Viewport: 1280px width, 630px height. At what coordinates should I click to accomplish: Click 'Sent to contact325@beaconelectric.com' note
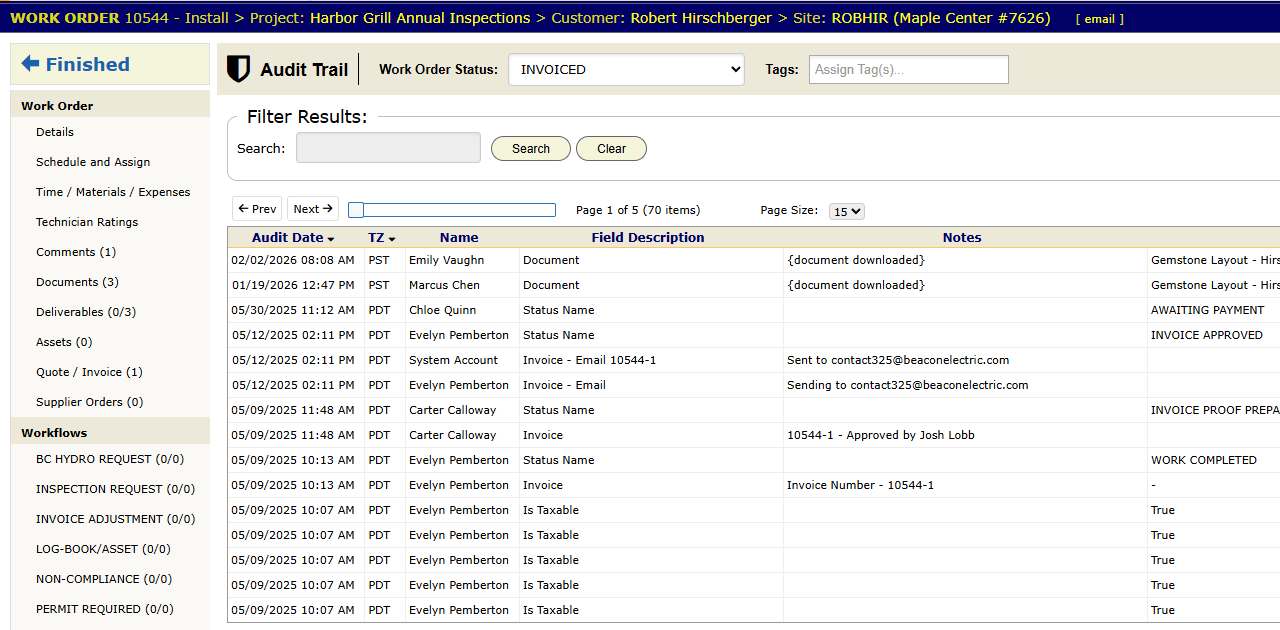898,360
